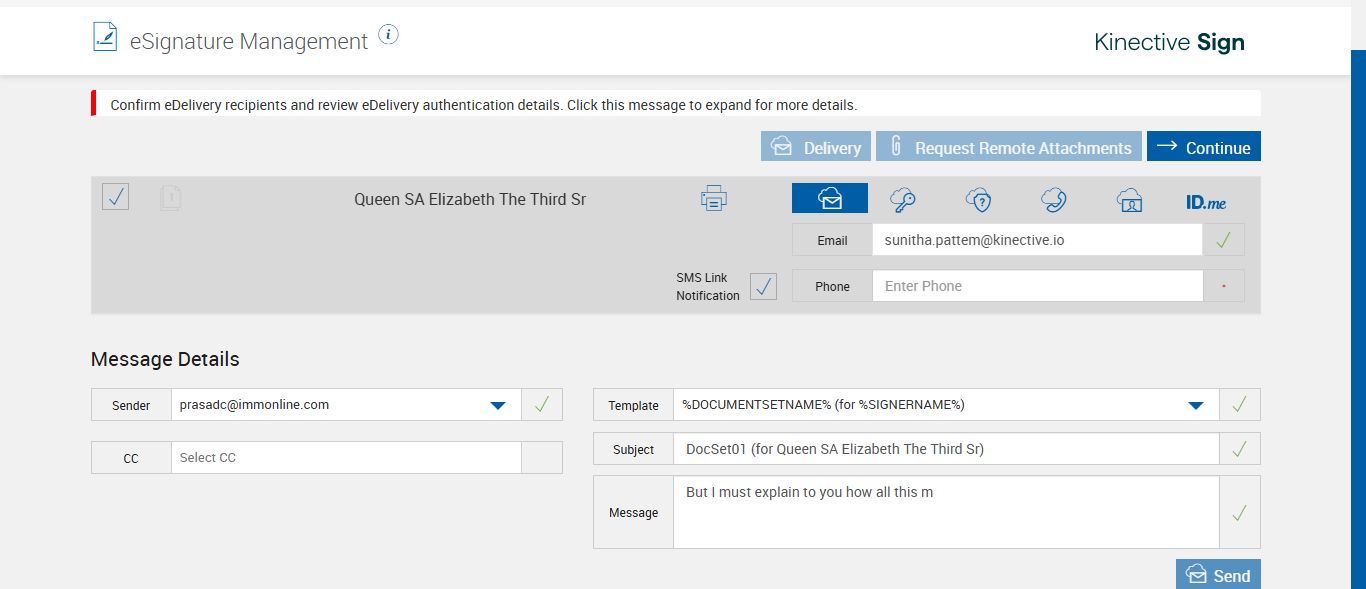The width and height of the screenshot is (1366, 589).
Task: Open the Template dropdown arrow
Action: coord(1195,405)
